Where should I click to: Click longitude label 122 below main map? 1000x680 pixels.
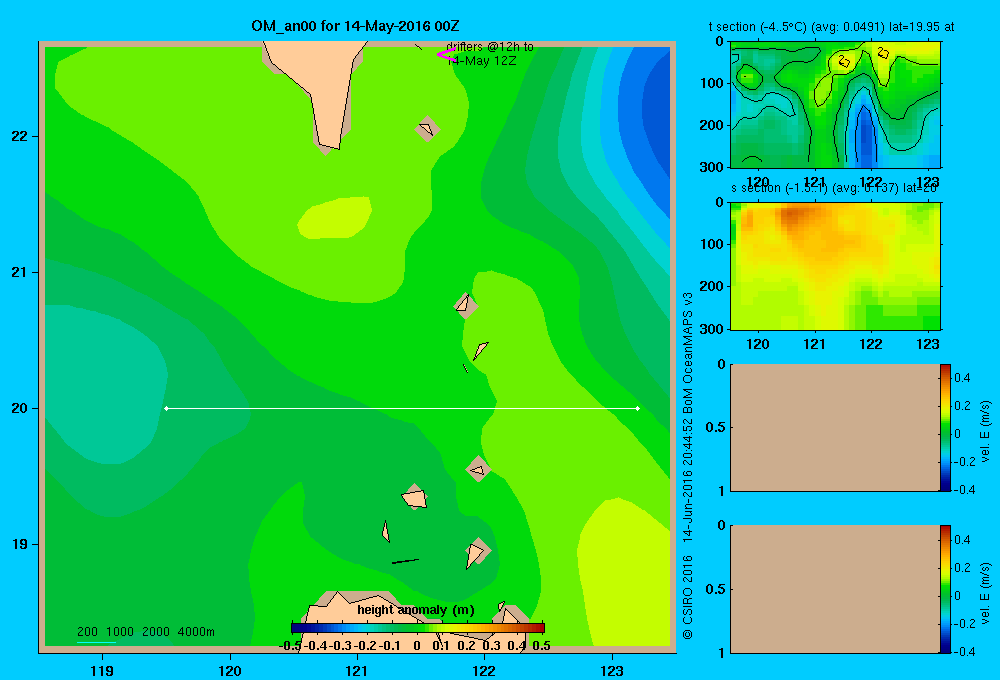point(485,671)
